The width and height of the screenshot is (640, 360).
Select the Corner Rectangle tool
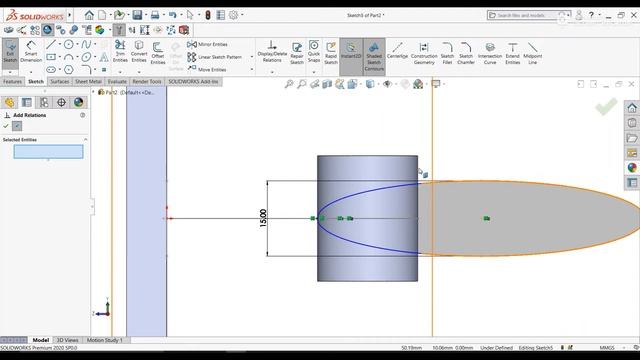coord(51,57)
